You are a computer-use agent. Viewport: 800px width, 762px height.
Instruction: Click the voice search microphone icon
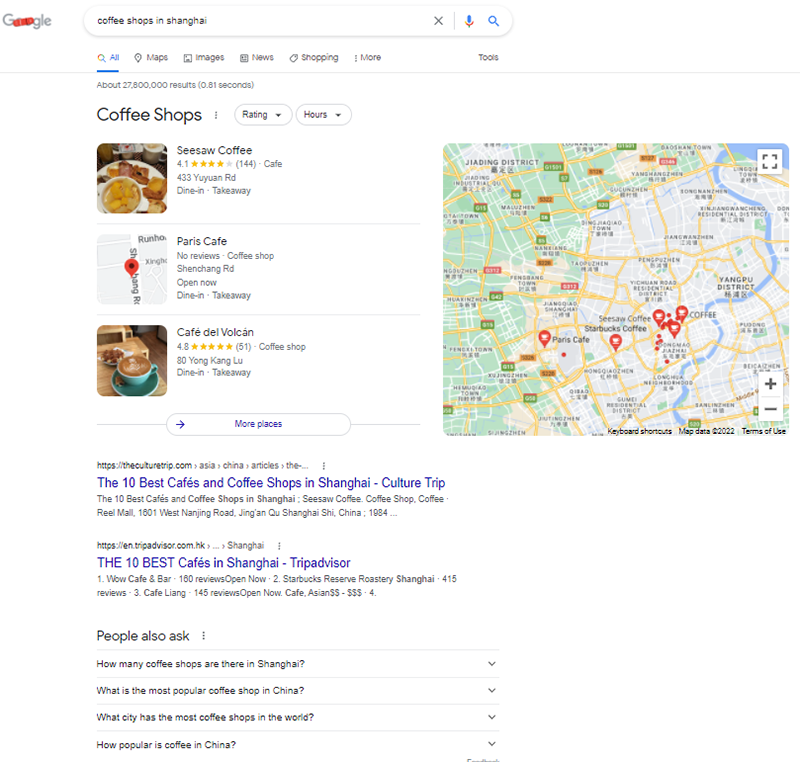tap(469, 21)
